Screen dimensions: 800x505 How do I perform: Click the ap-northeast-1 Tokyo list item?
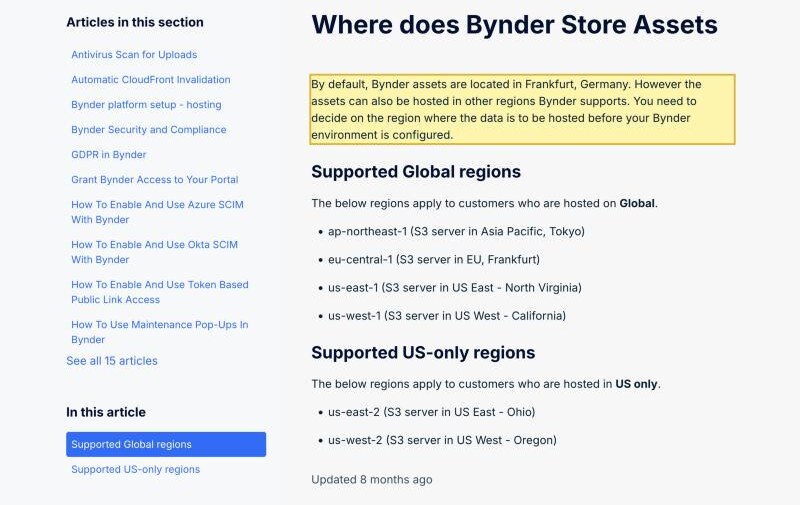[x=456, y=232]
